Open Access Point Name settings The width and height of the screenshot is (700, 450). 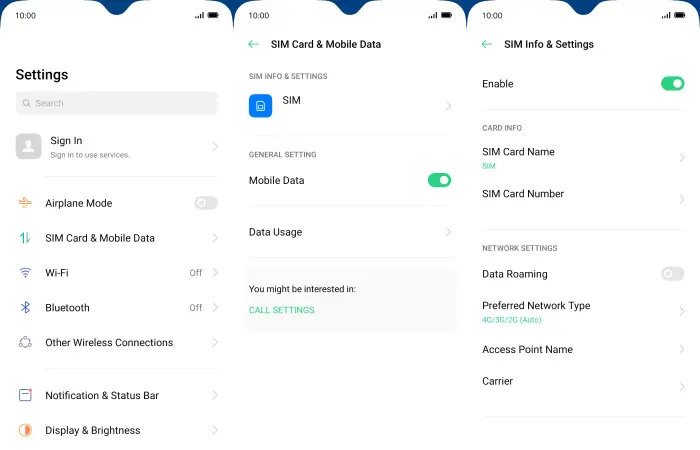(x=583, y=350)
